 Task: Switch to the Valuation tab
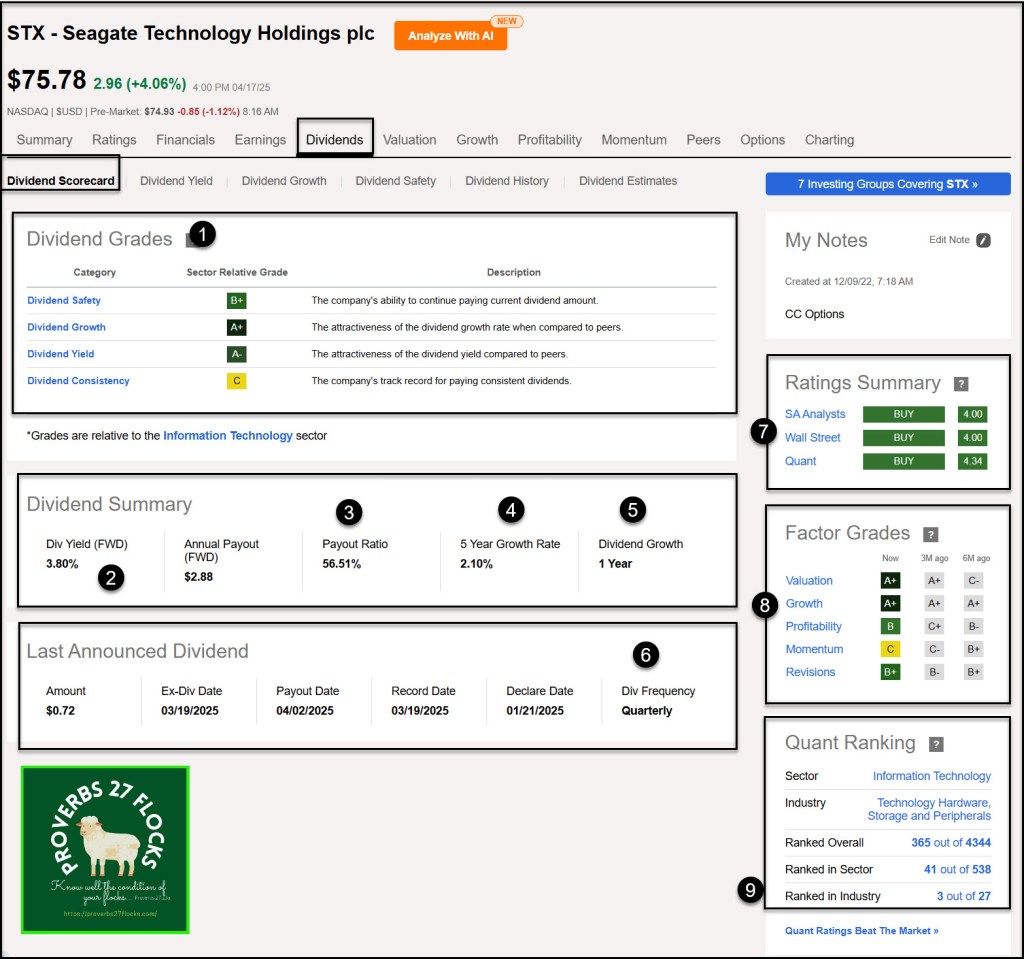(409, 140)
